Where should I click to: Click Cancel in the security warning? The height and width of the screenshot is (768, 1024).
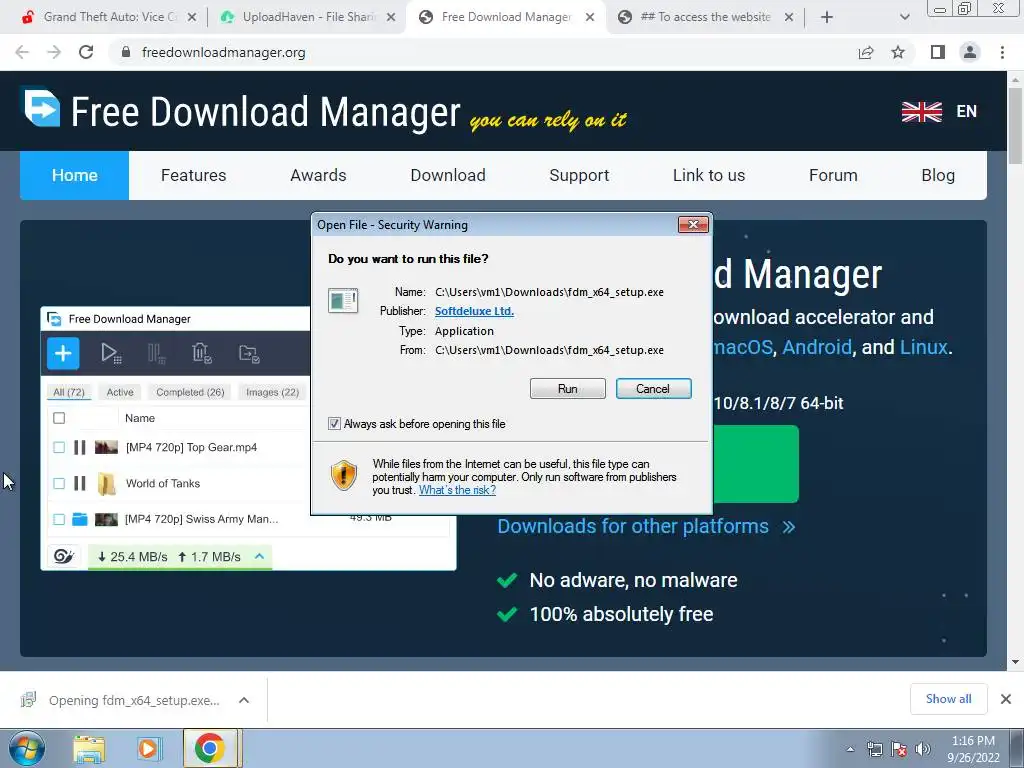653,389
